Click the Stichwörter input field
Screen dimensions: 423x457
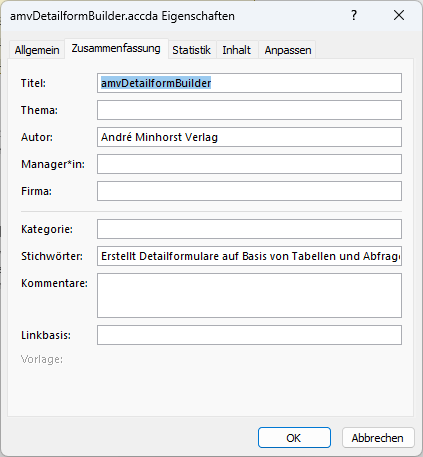point(249,256)
